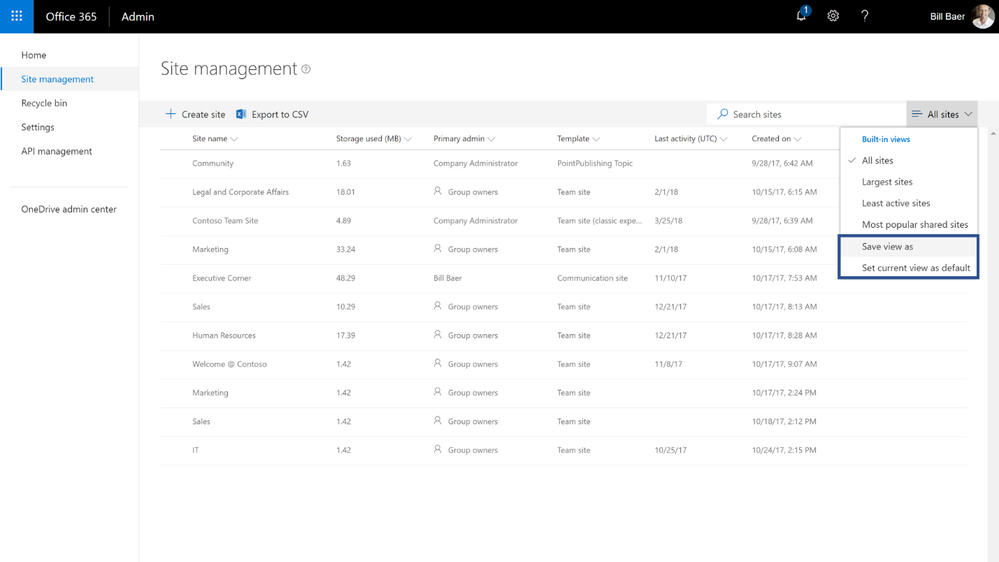The image size is (999, 562).
Task: Click the 10/24/17, 2:15 PM created date
Action: 784,450
